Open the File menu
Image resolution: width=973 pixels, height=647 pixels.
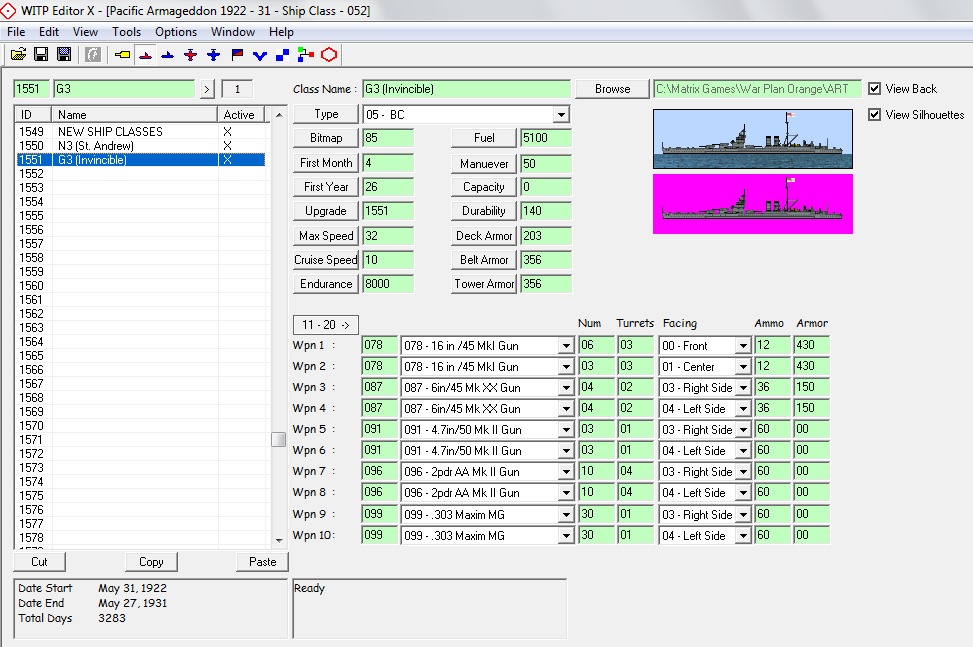pyautogui.click(x=16, y=32)
